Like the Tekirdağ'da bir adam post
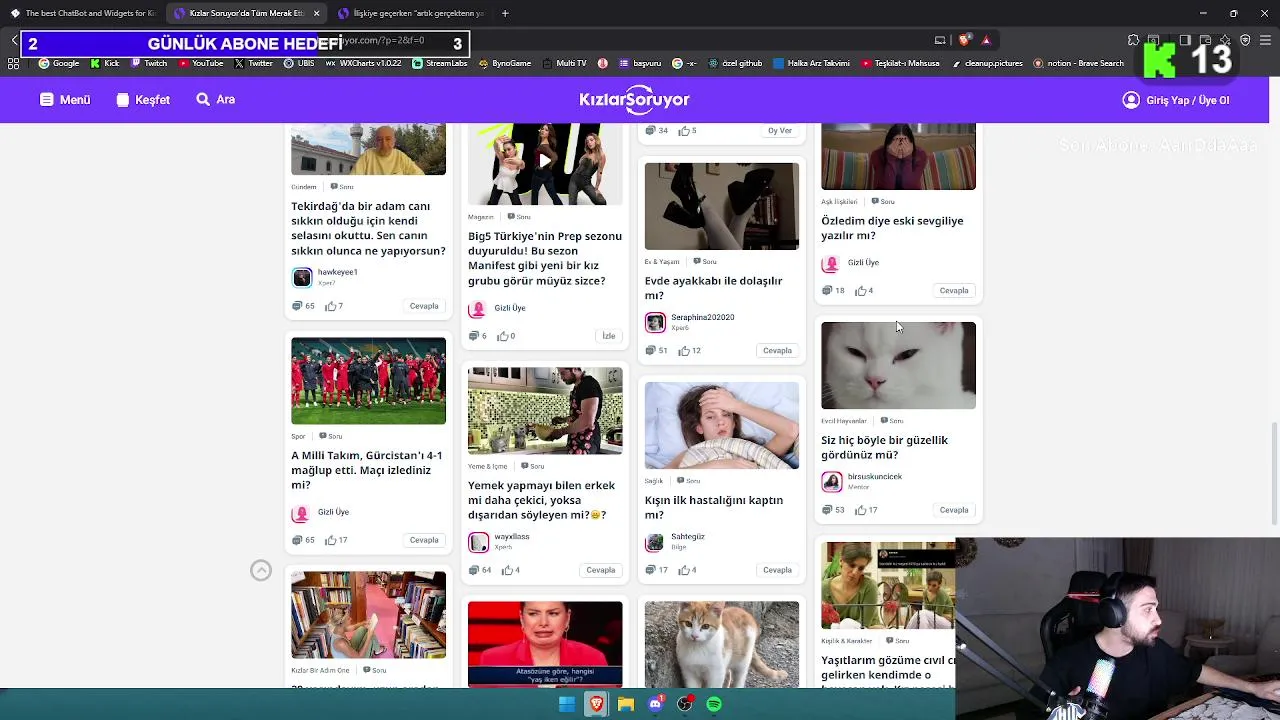 tap(334, 306)
